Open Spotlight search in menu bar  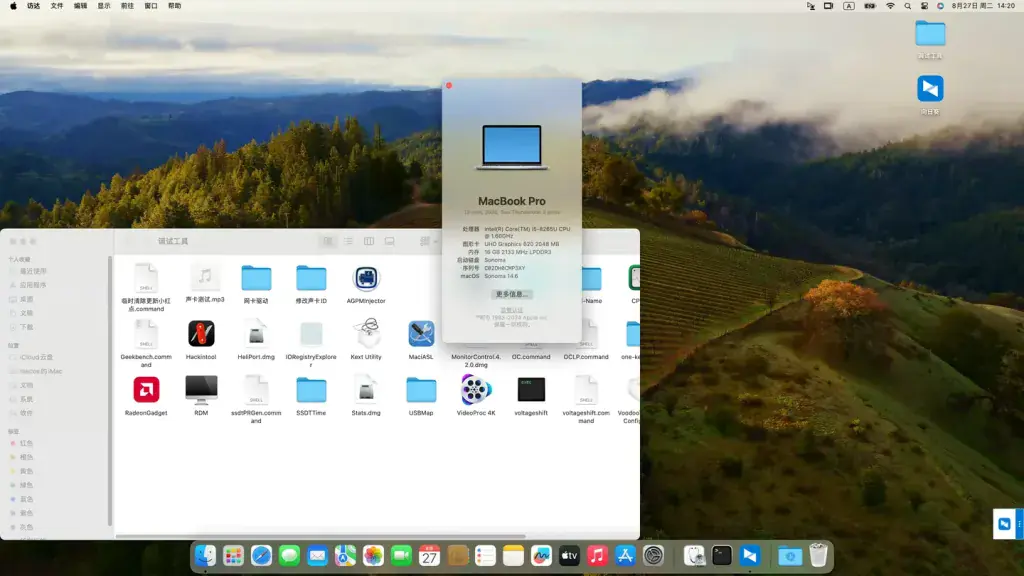(907, 6)
